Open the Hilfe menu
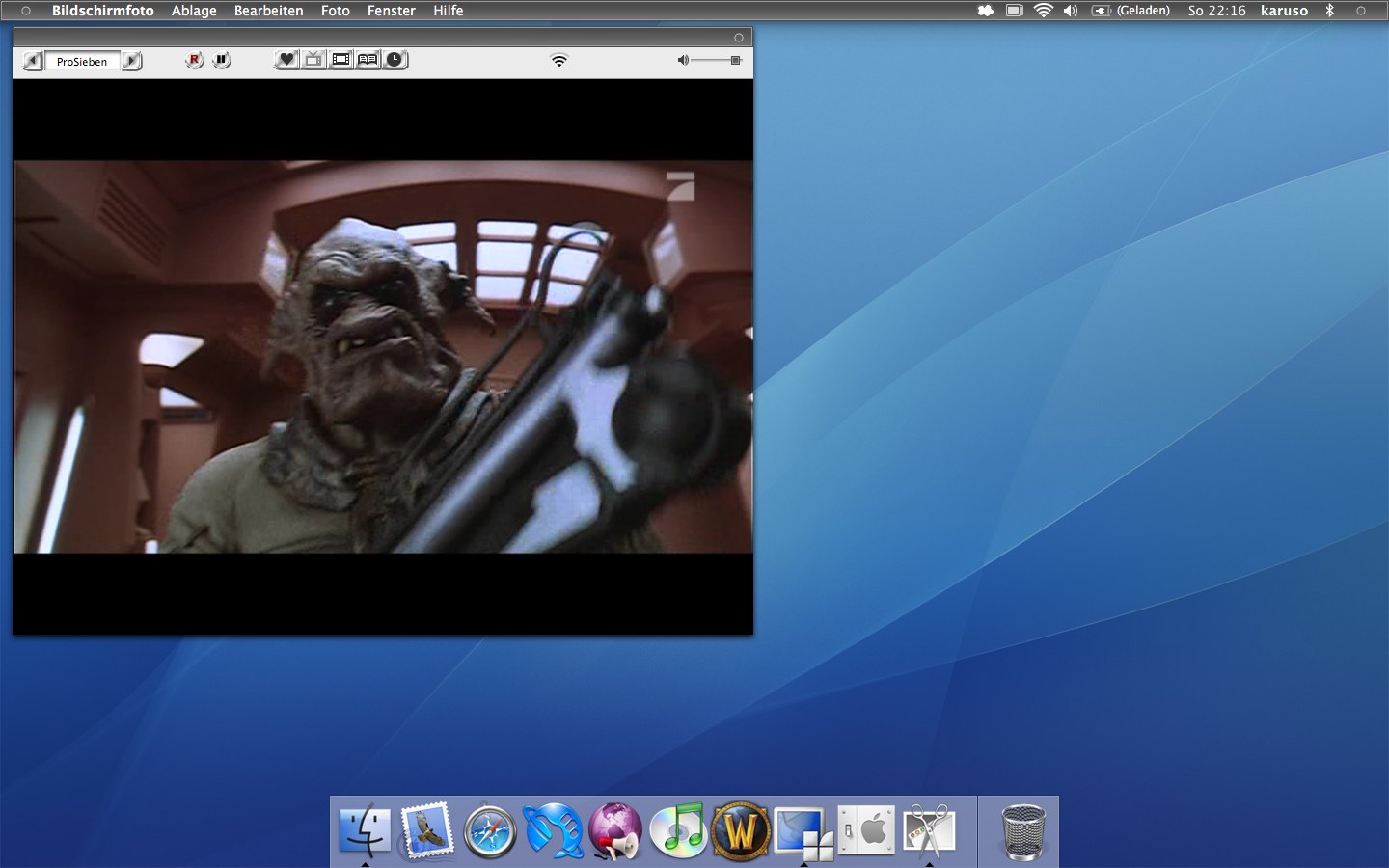This screenshot has height=868, width=1389. point(448,11)
